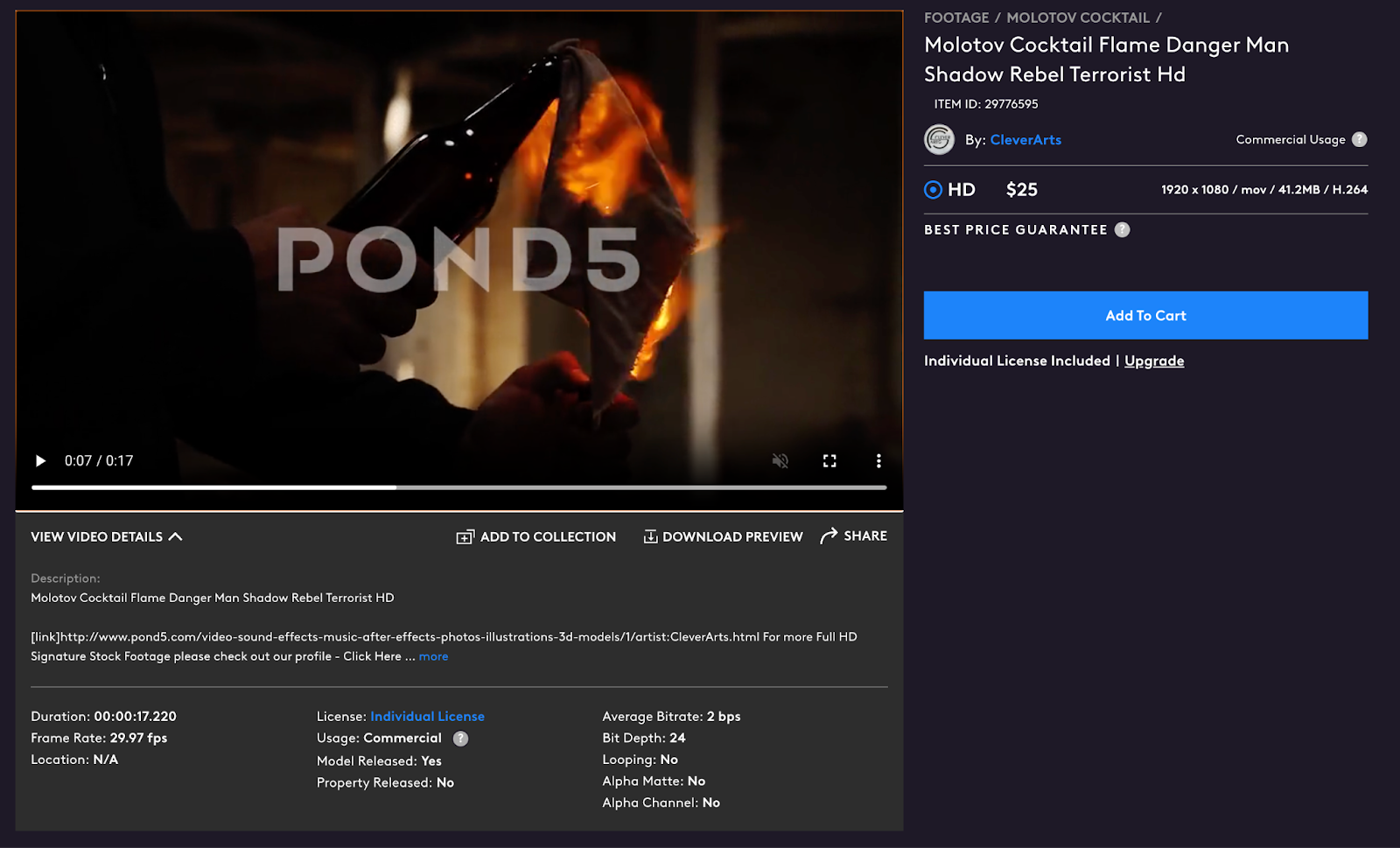
Task: Open the CleverArts artist link
Action: tap(1025, 140)
